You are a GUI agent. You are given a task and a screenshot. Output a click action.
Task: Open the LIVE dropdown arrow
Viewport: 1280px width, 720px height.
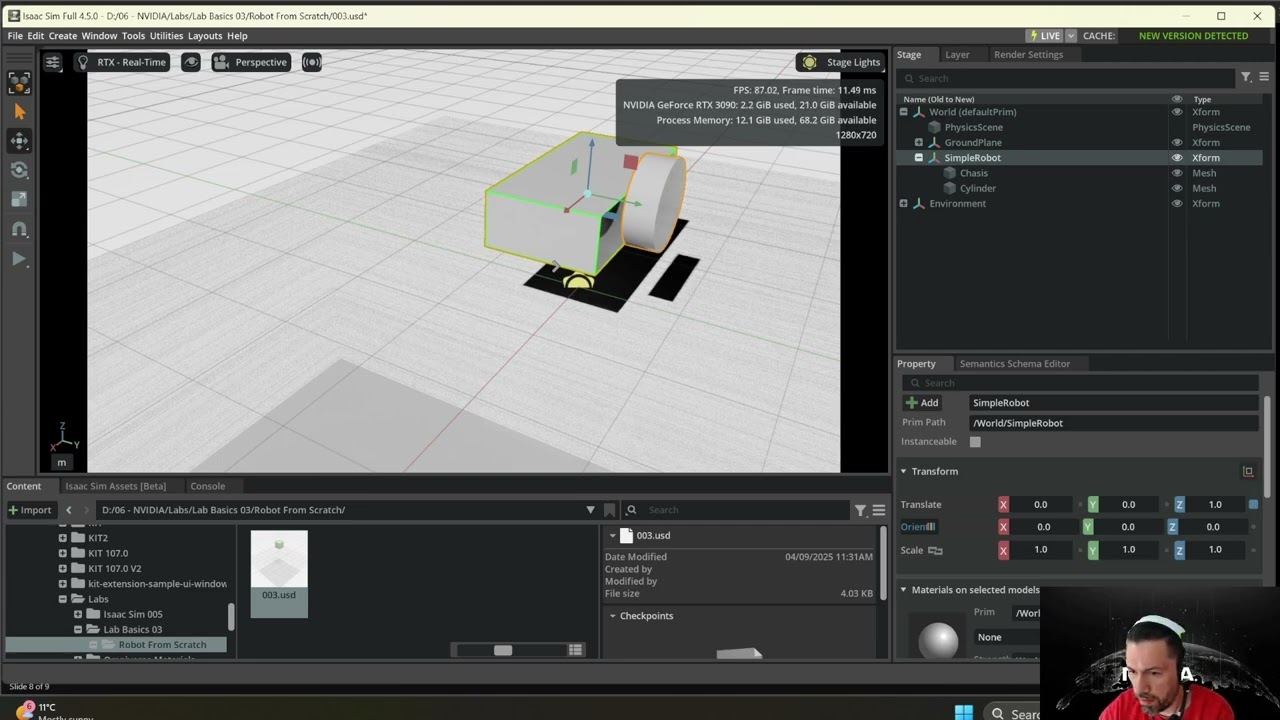point(1071,36)
